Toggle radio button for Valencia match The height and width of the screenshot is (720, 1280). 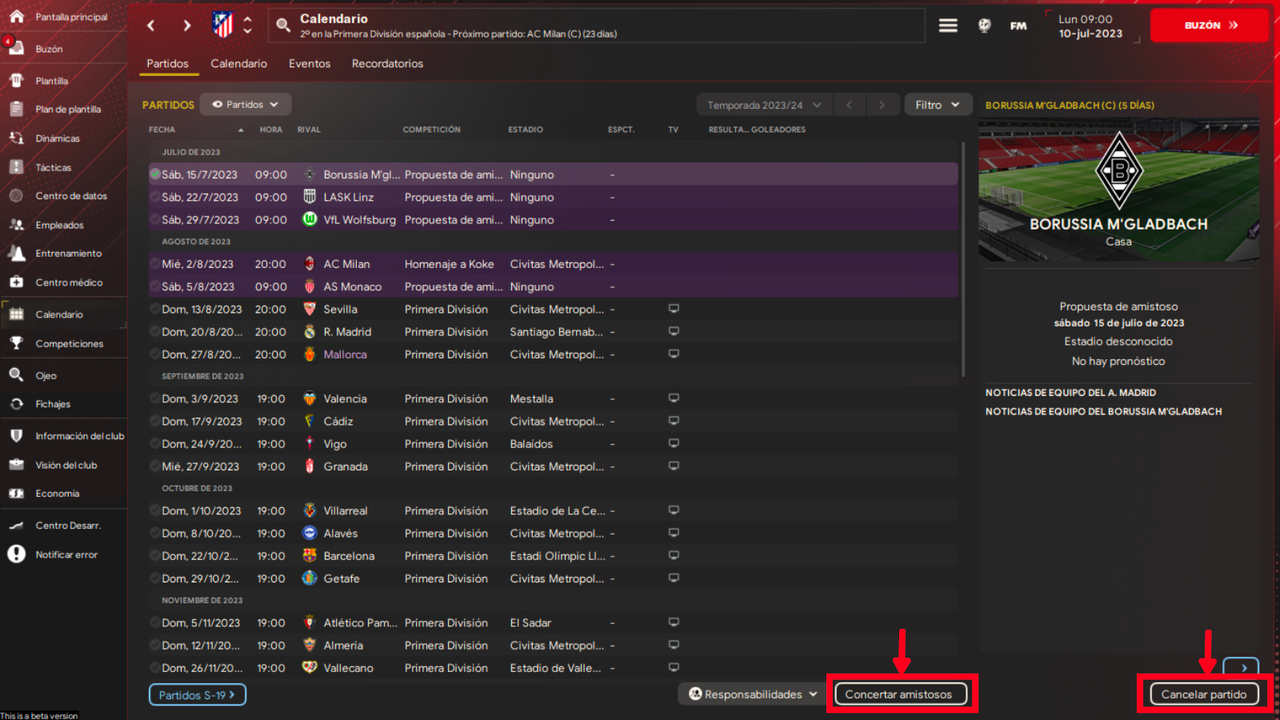155,398
